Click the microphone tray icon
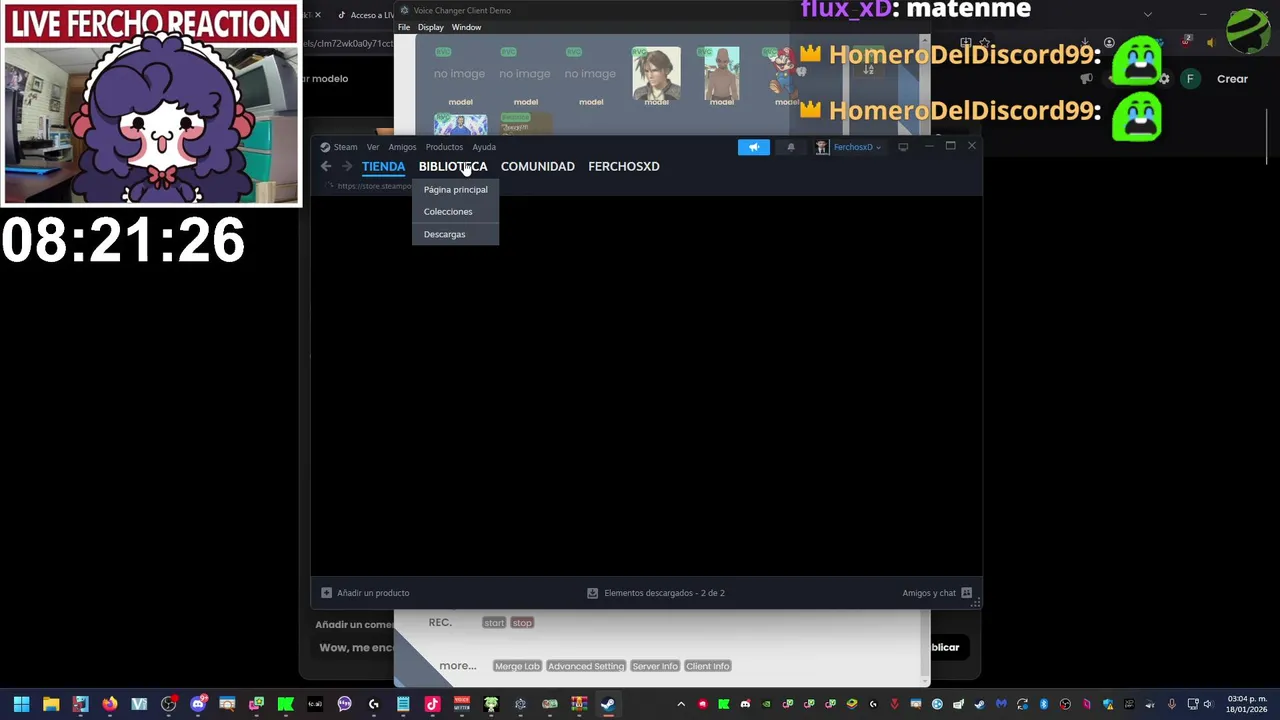This screenshot has width=1280, height=720. (1172, 704)
